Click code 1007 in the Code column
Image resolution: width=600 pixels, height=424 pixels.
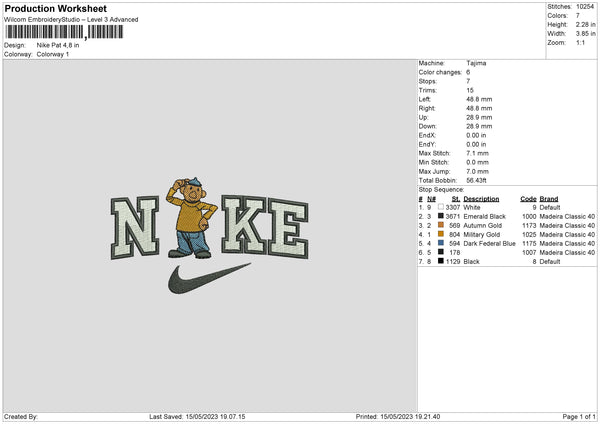[x=529, y=252]
